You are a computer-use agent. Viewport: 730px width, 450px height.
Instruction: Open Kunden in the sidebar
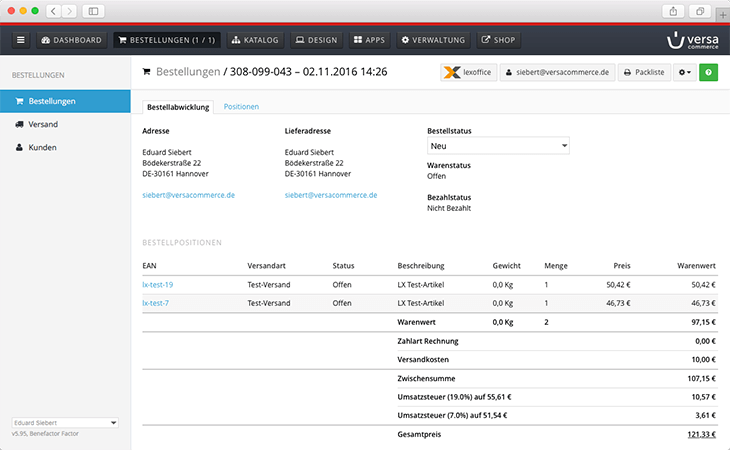tap(42, 147)
